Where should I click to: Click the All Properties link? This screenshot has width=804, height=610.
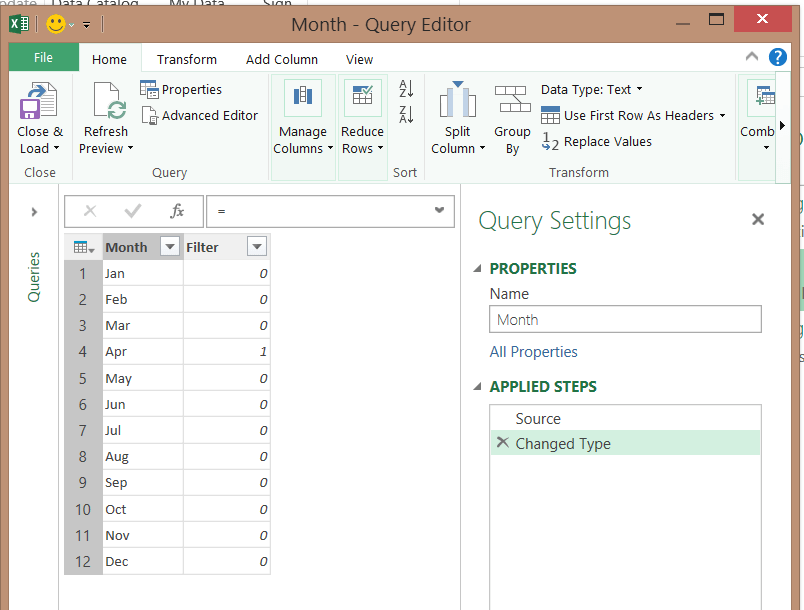coord(533,352)
